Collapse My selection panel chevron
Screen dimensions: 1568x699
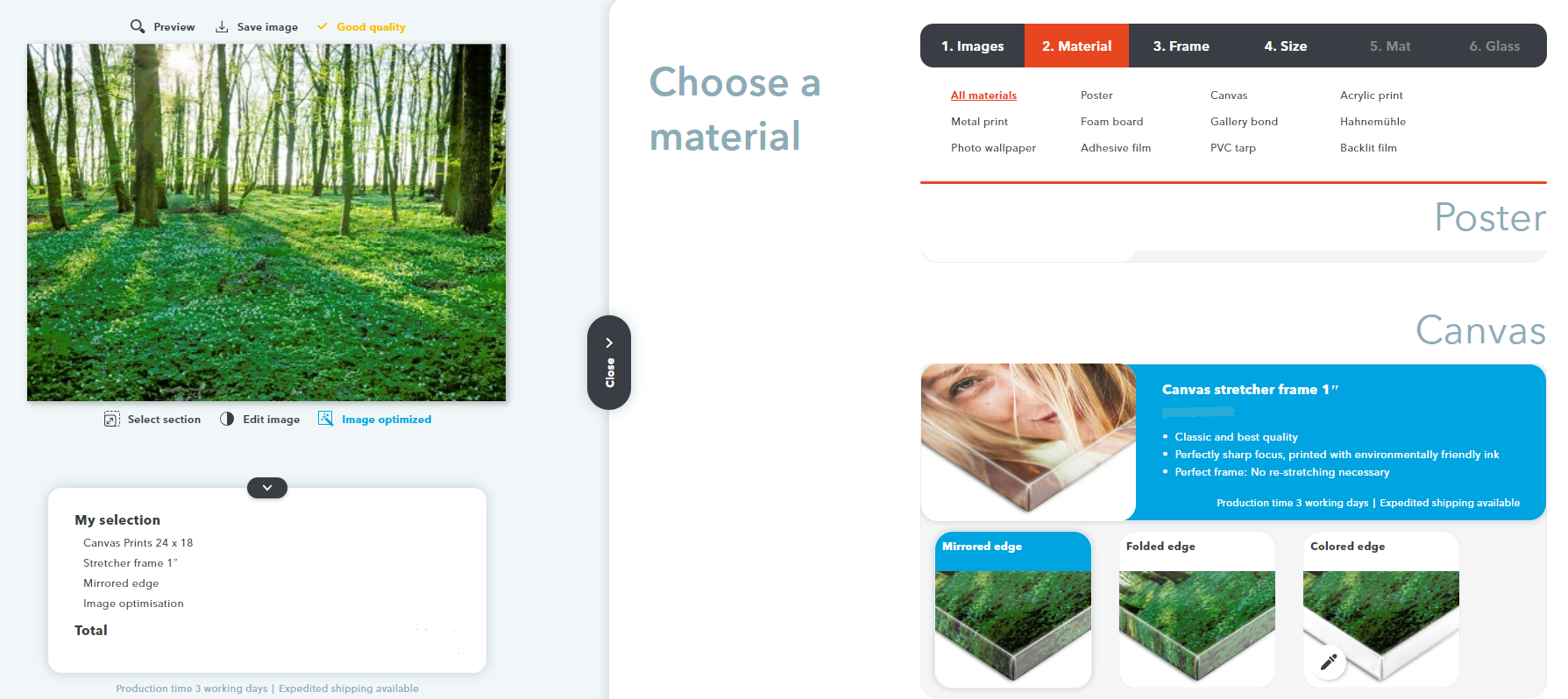(267, 488)
